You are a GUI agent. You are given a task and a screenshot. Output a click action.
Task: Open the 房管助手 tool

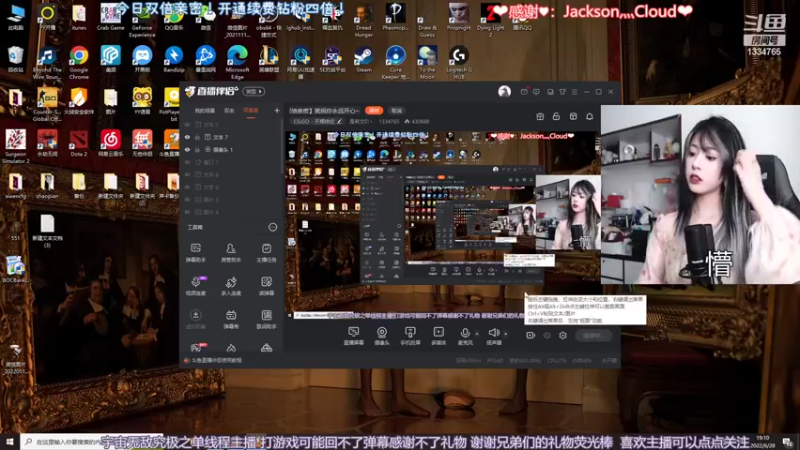click(x=231, y=252)
